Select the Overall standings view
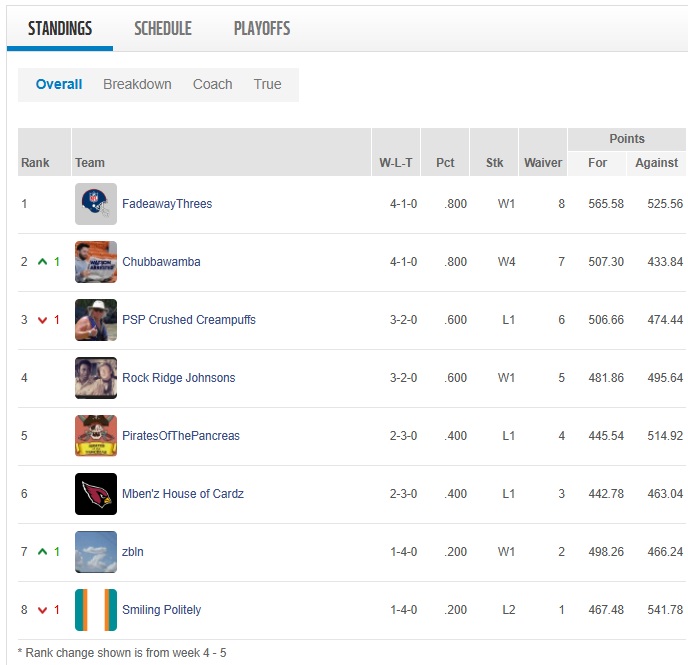Image resolution: width=688 pixels, height=665 pixels. (59, 85)
